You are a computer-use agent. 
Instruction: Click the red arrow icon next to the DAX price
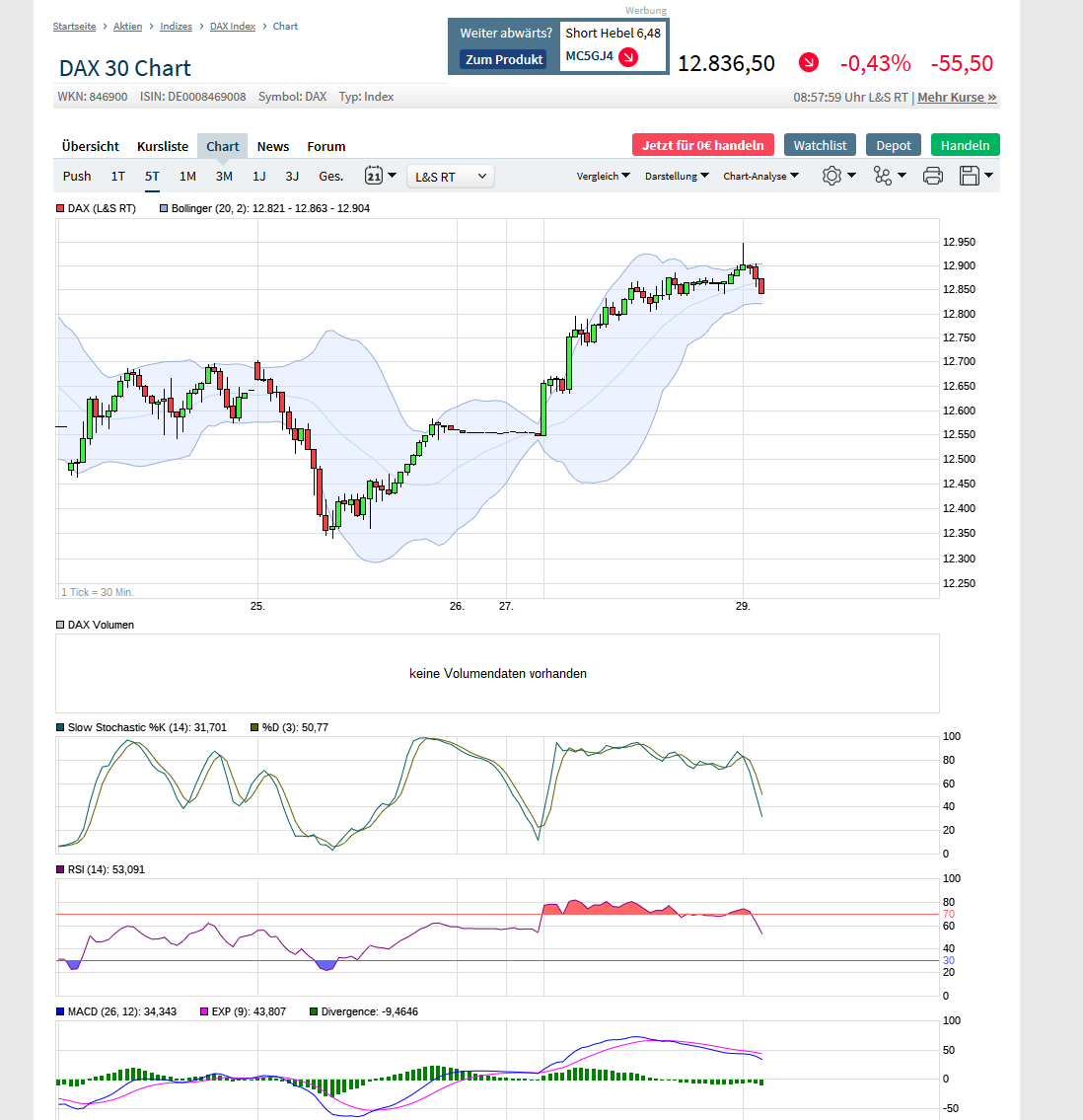coord(808,62)
